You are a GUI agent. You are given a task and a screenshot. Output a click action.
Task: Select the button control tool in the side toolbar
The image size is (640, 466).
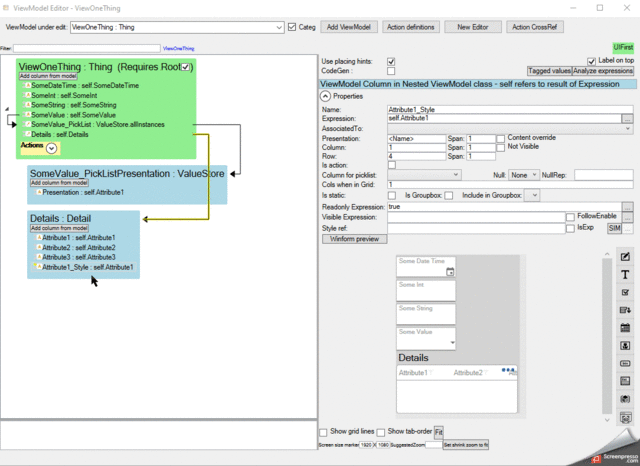coord(625,363)
